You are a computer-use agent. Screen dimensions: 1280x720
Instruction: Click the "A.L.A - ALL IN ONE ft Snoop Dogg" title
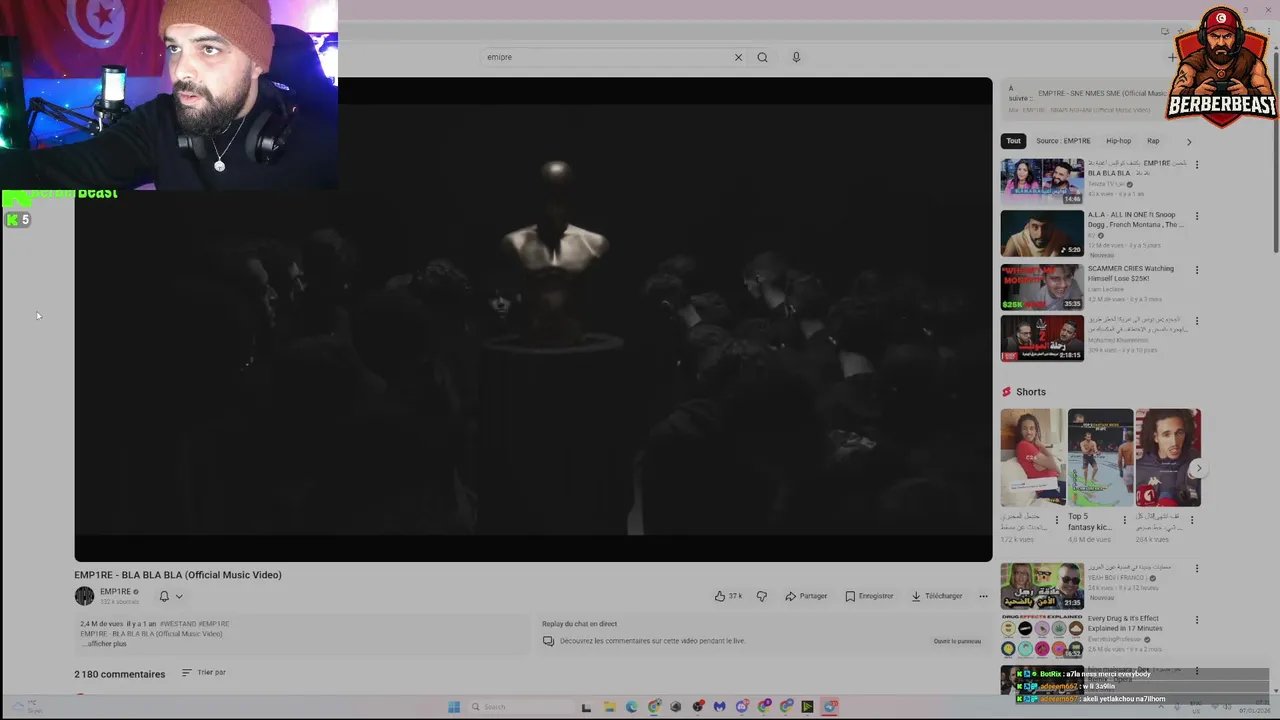pos(1135,220)
